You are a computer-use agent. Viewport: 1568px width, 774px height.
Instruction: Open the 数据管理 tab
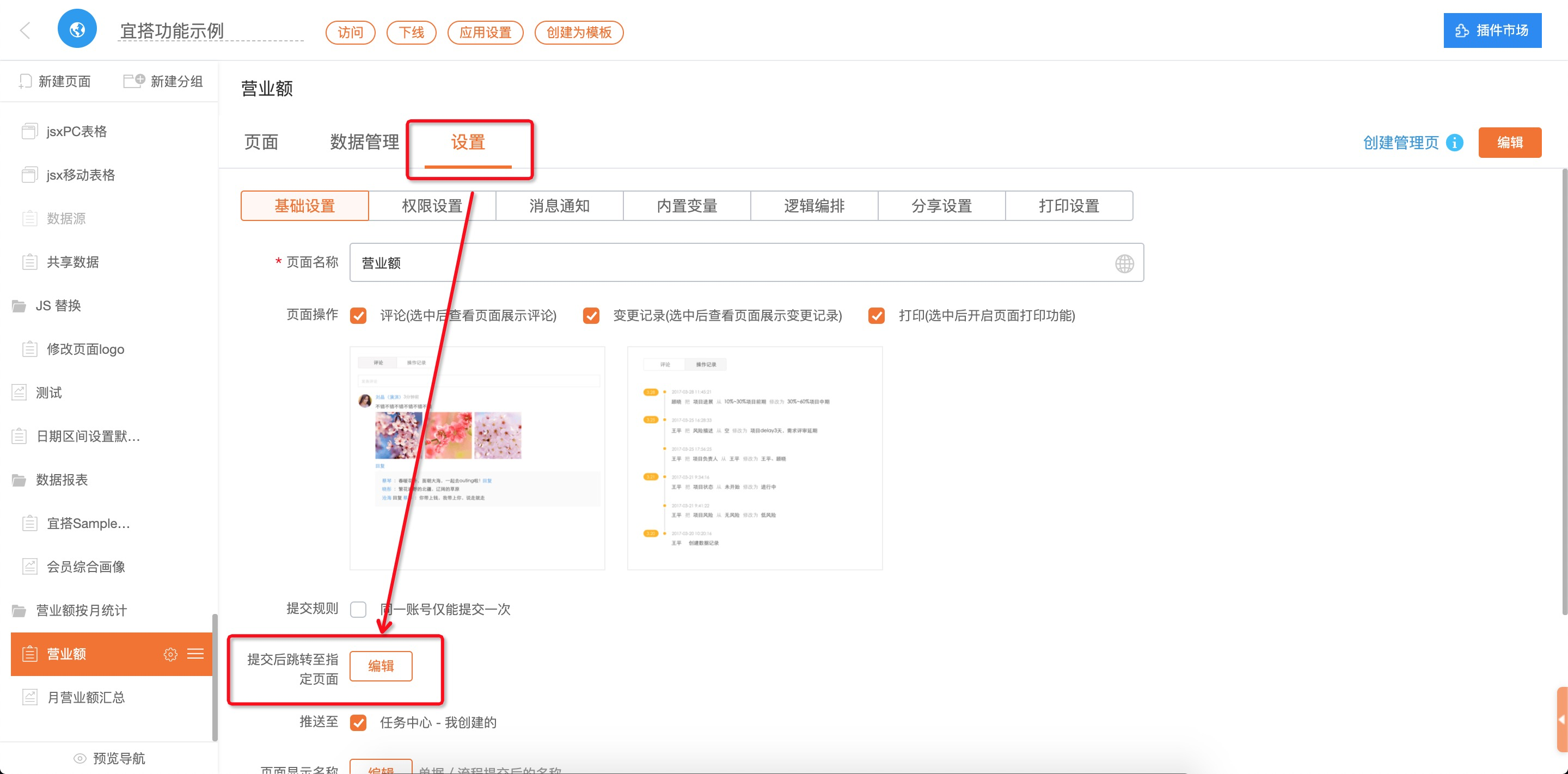coord(364,143)
